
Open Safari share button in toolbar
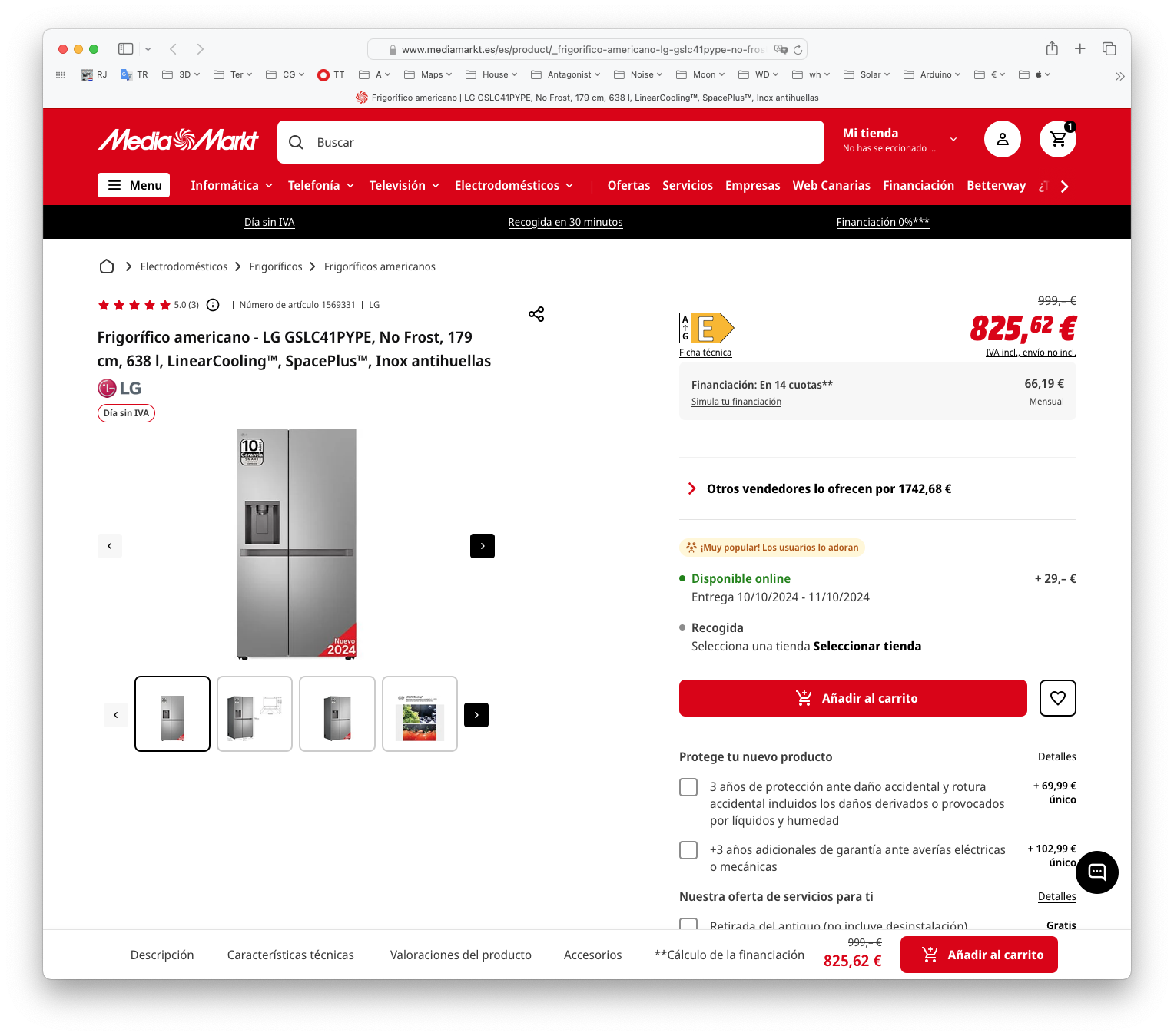1052,48
